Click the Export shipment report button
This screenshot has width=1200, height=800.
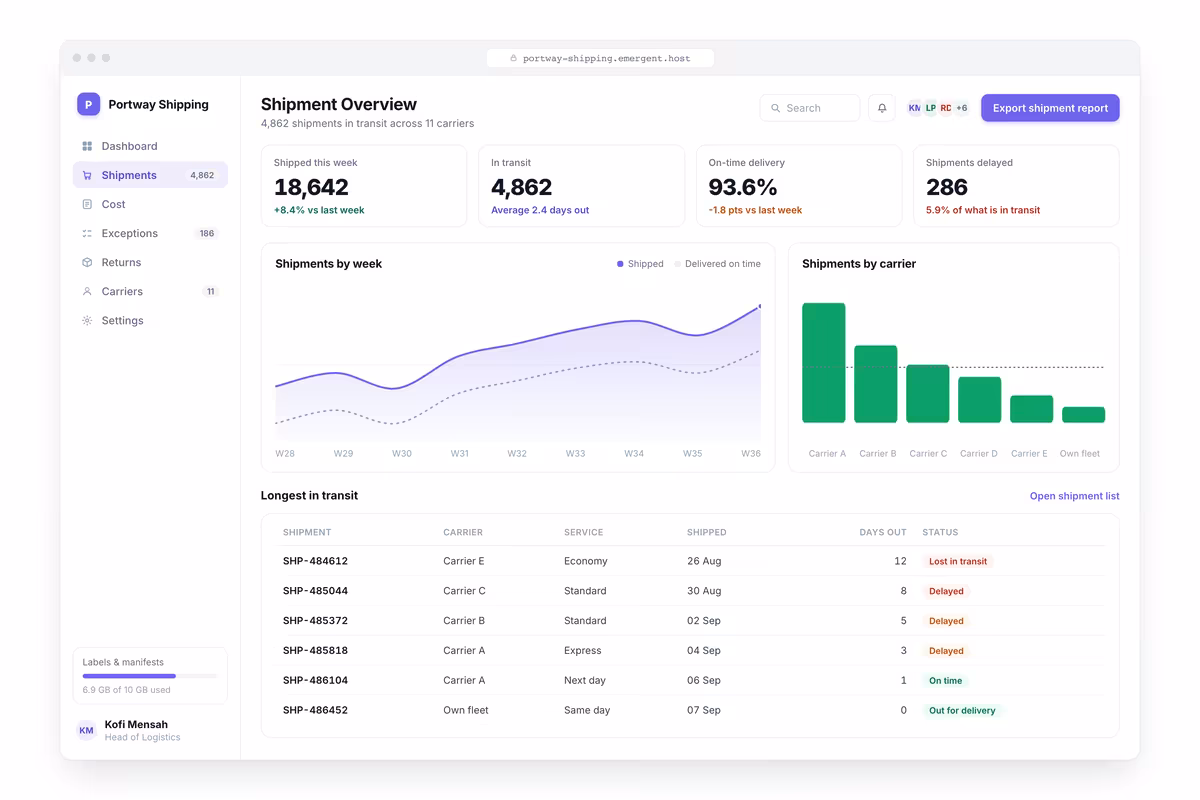point(1050,108)
